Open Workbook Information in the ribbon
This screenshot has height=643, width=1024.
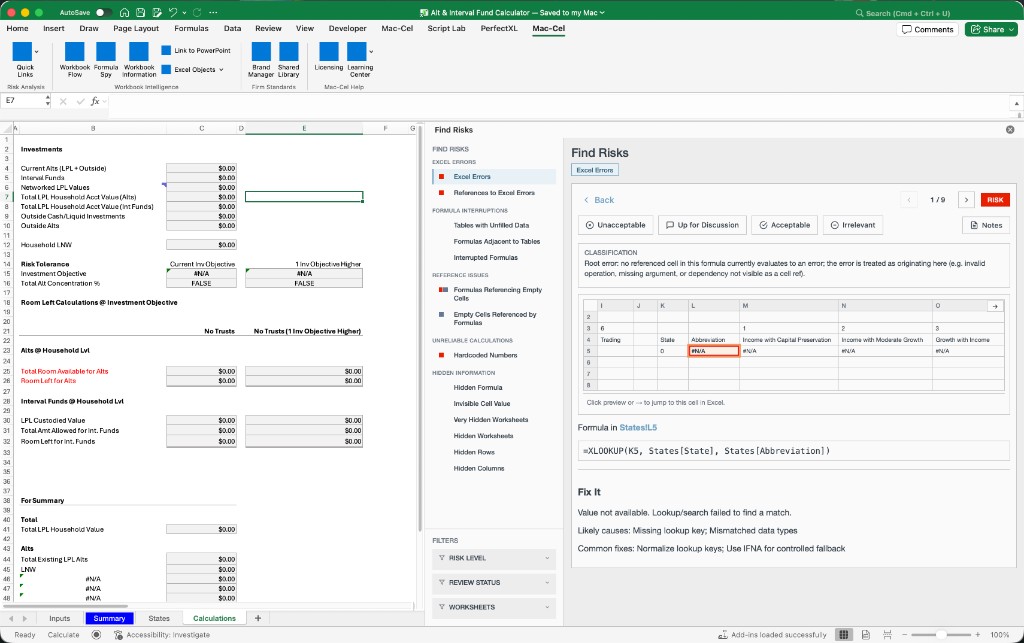coord(138,52)
